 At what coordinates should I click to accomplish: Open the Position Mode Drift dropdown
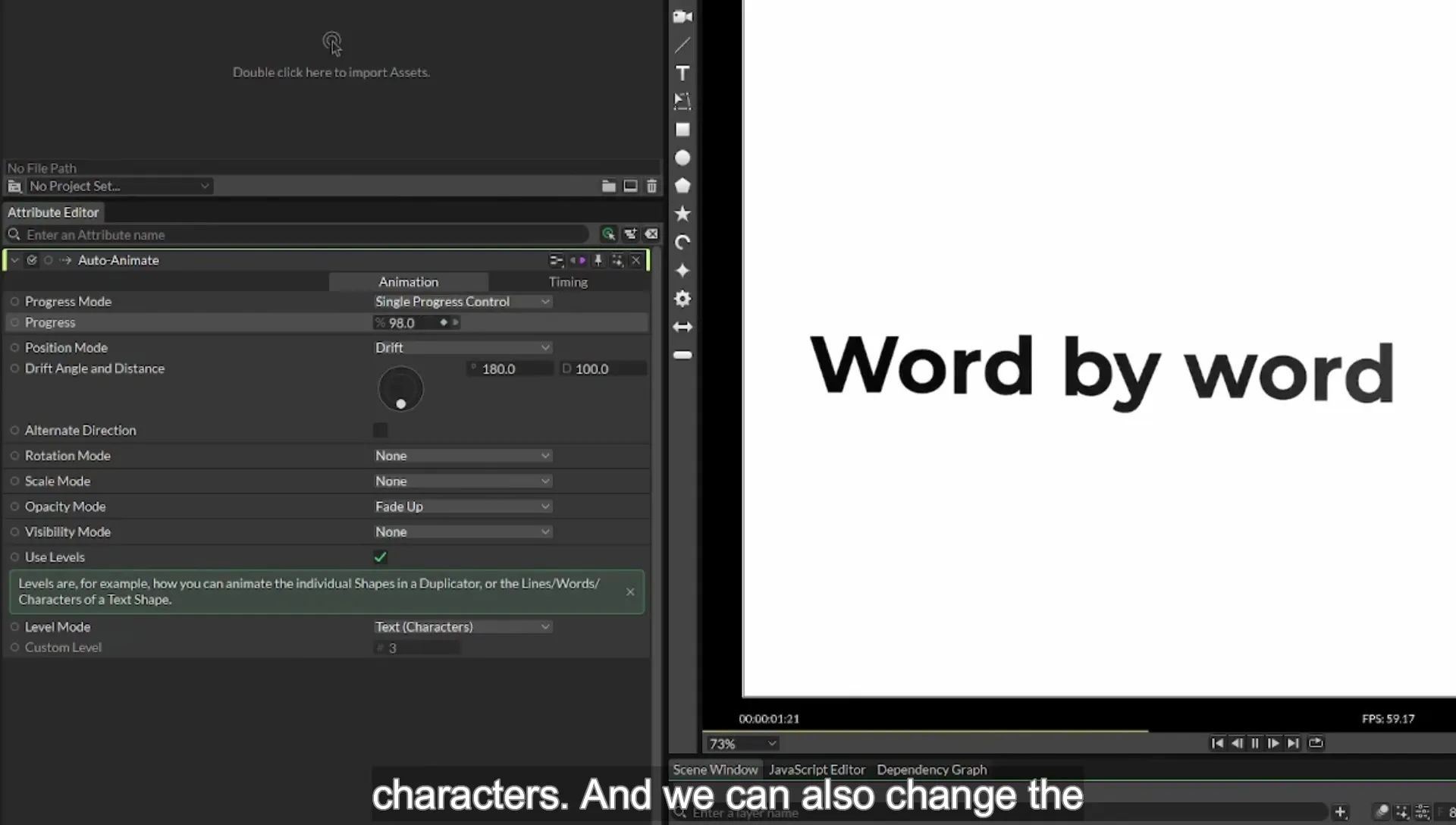463,347
